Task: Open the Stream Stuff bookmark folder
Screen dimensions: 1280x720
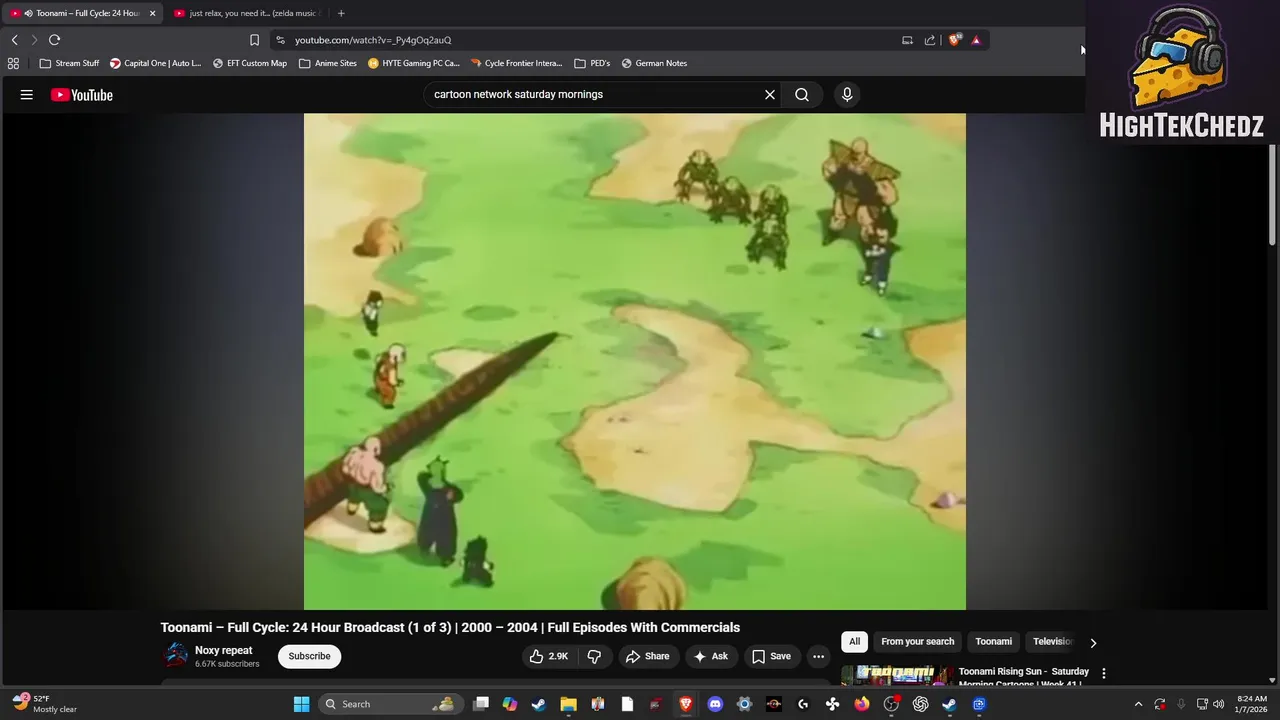Action: click(x=69, y=63)
